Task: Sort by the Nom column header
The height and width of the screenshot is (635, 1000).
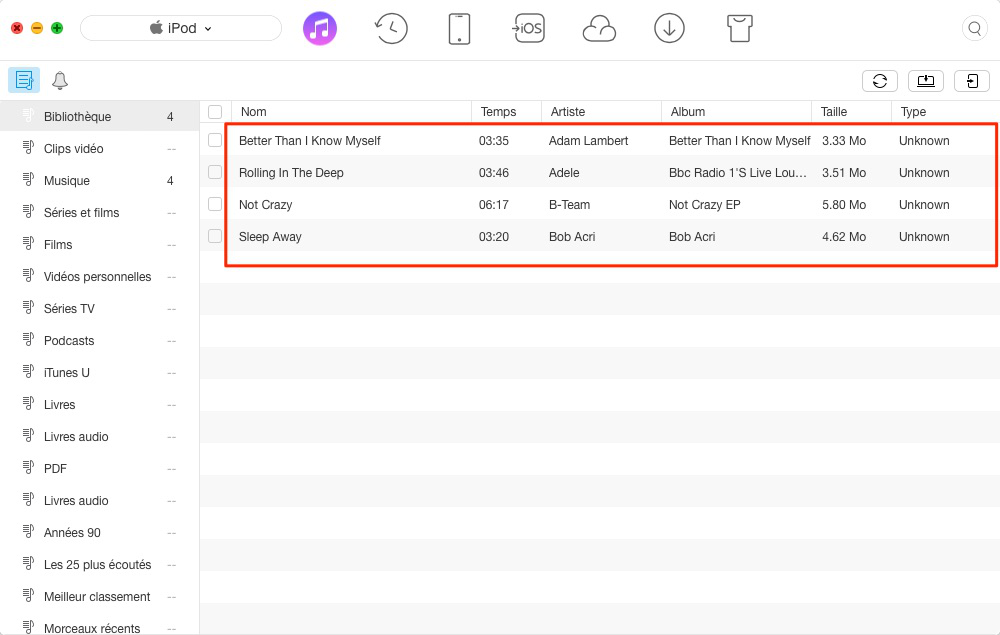Action: tap(351, 112)
